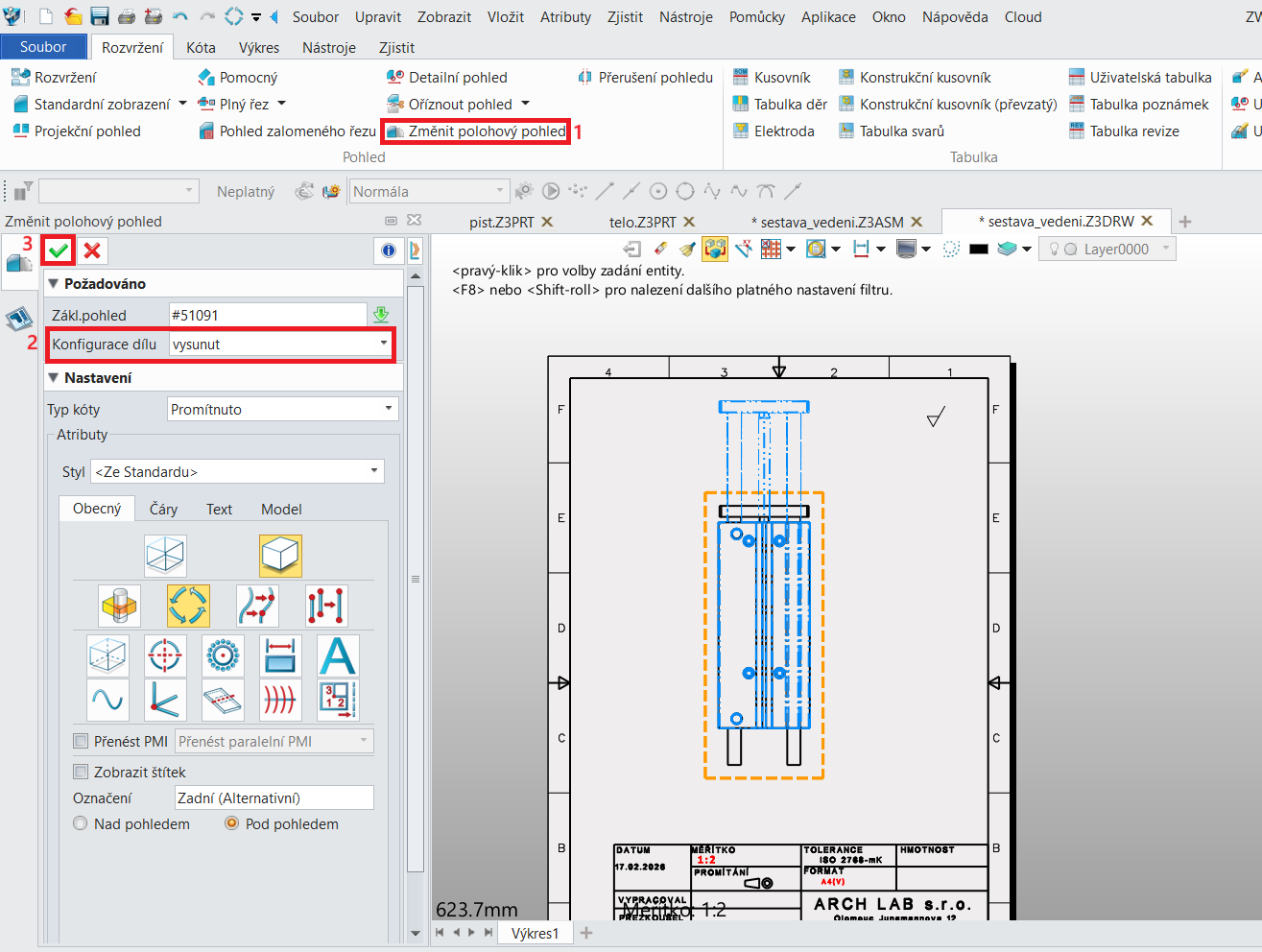Click the black color swatch in toolbar
The width and height of the screenshot is (1262, 952).
pos(978,250)
